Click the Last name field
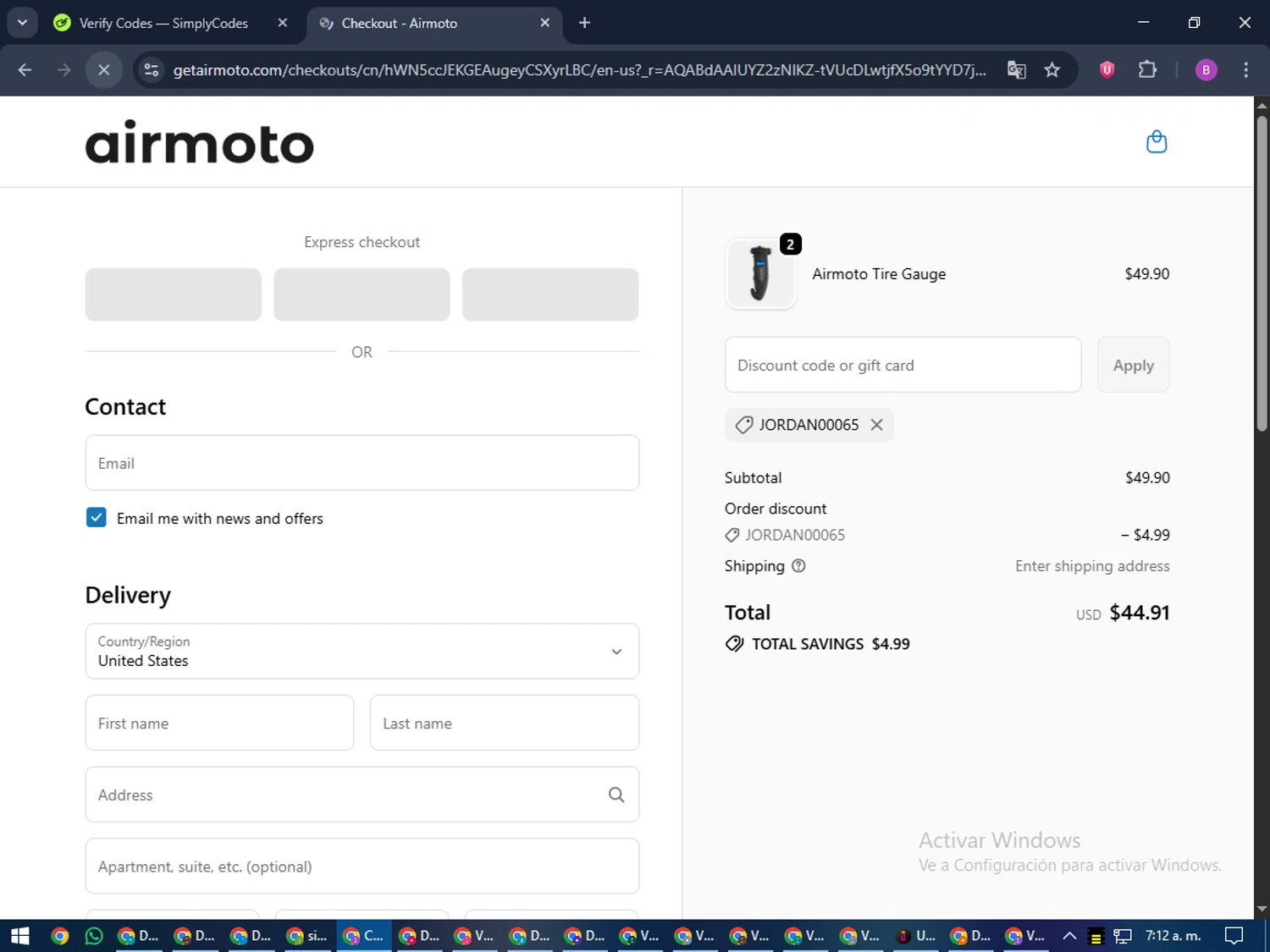The width and height of the screenshot is (1270, 952). click(x=505, y=723)
